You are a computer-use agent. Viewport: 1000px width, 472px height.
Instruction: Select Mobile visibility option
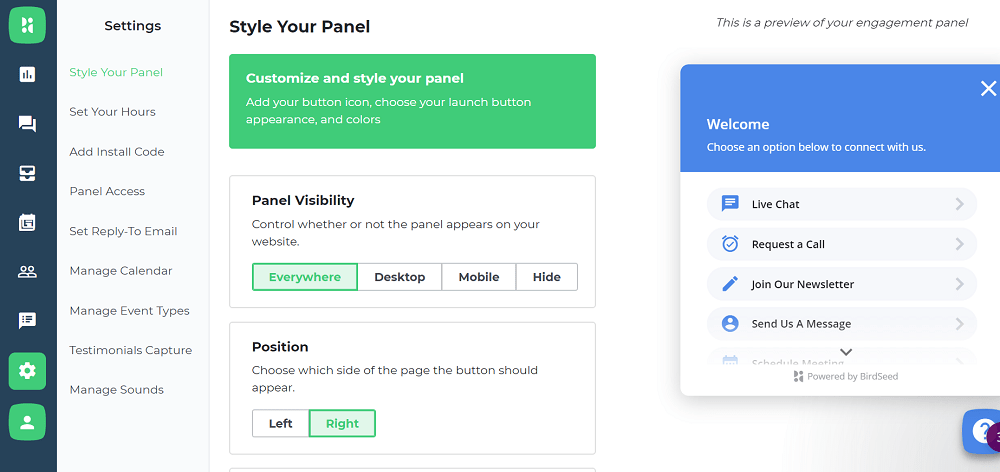pos(479,277)
